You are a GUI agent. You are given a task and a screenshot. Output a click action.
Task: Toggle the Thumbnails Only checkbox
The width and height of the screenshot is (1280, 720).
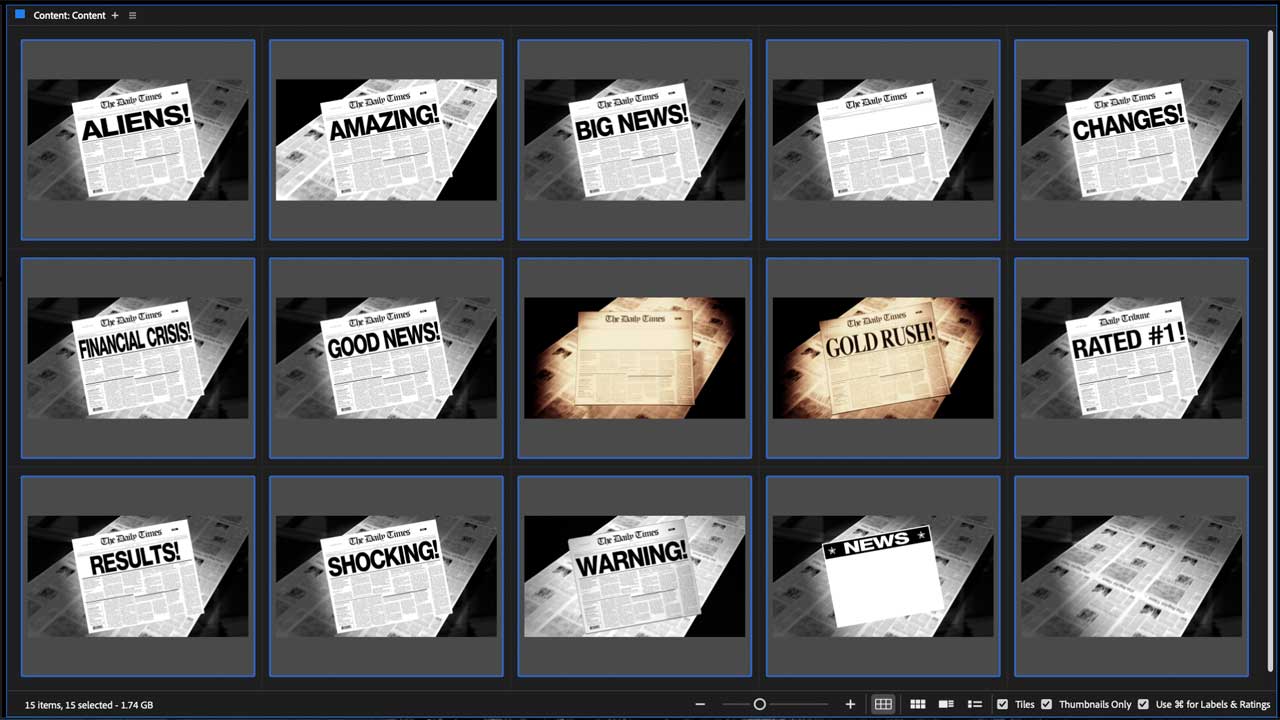pos(1046,704)
